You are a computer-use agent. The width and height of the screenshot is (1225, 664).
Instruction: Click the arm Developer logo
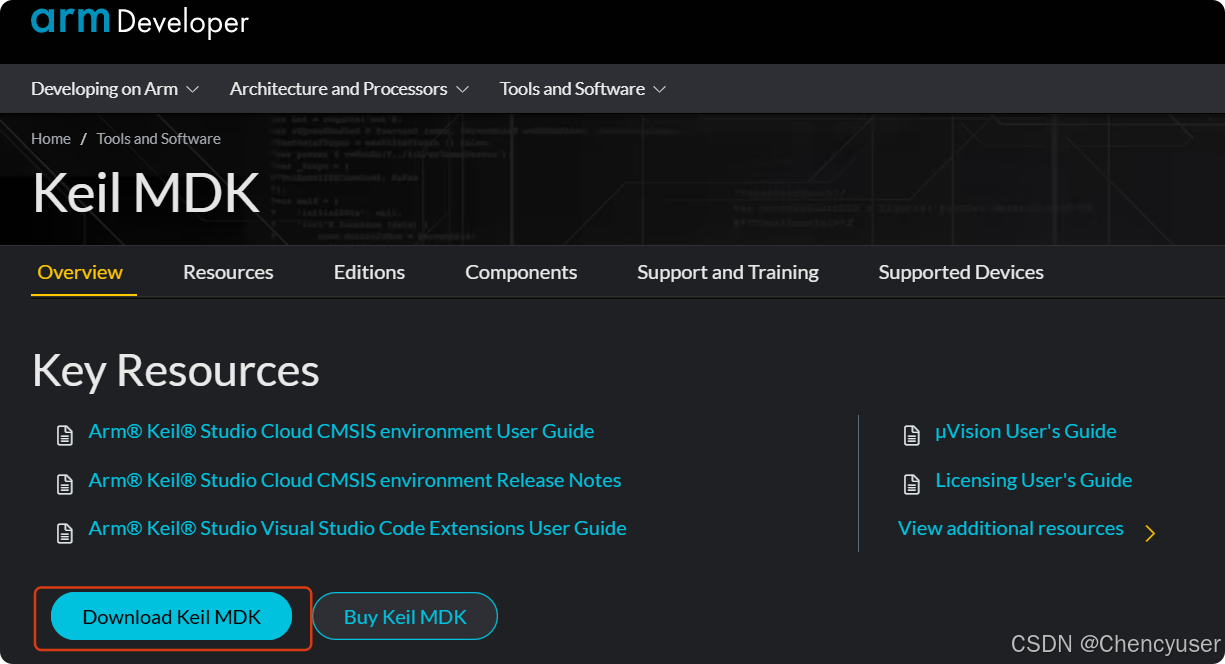click(x=139, y=21)
